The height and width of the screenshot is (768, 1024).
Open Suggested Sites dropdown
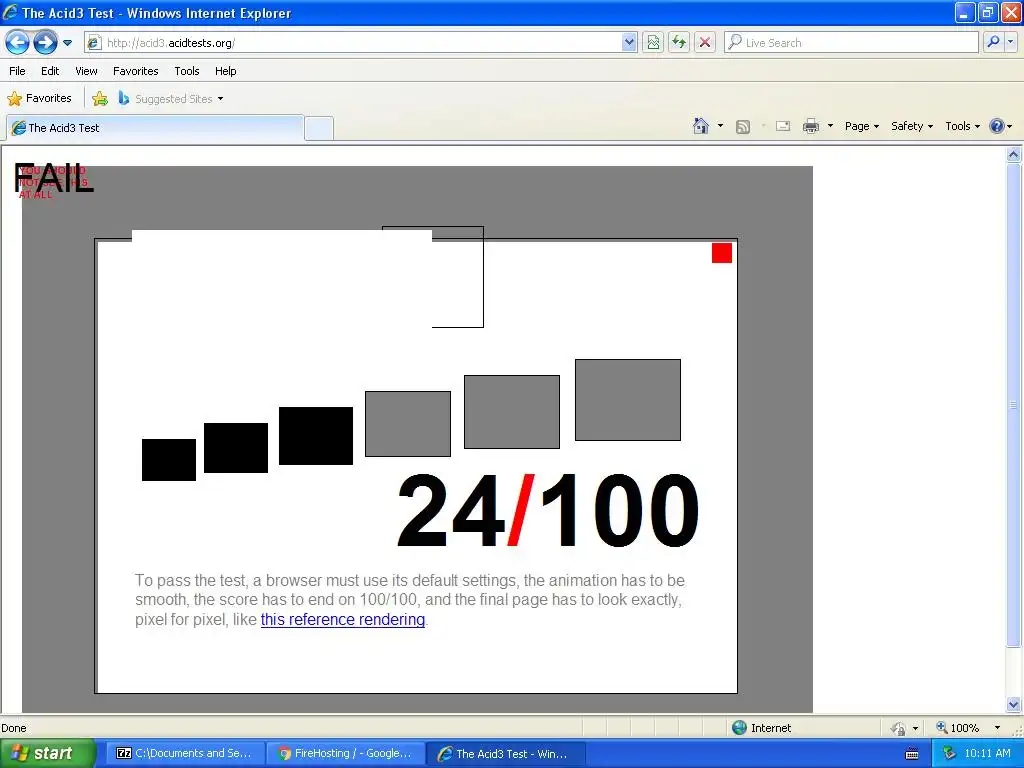170,99
